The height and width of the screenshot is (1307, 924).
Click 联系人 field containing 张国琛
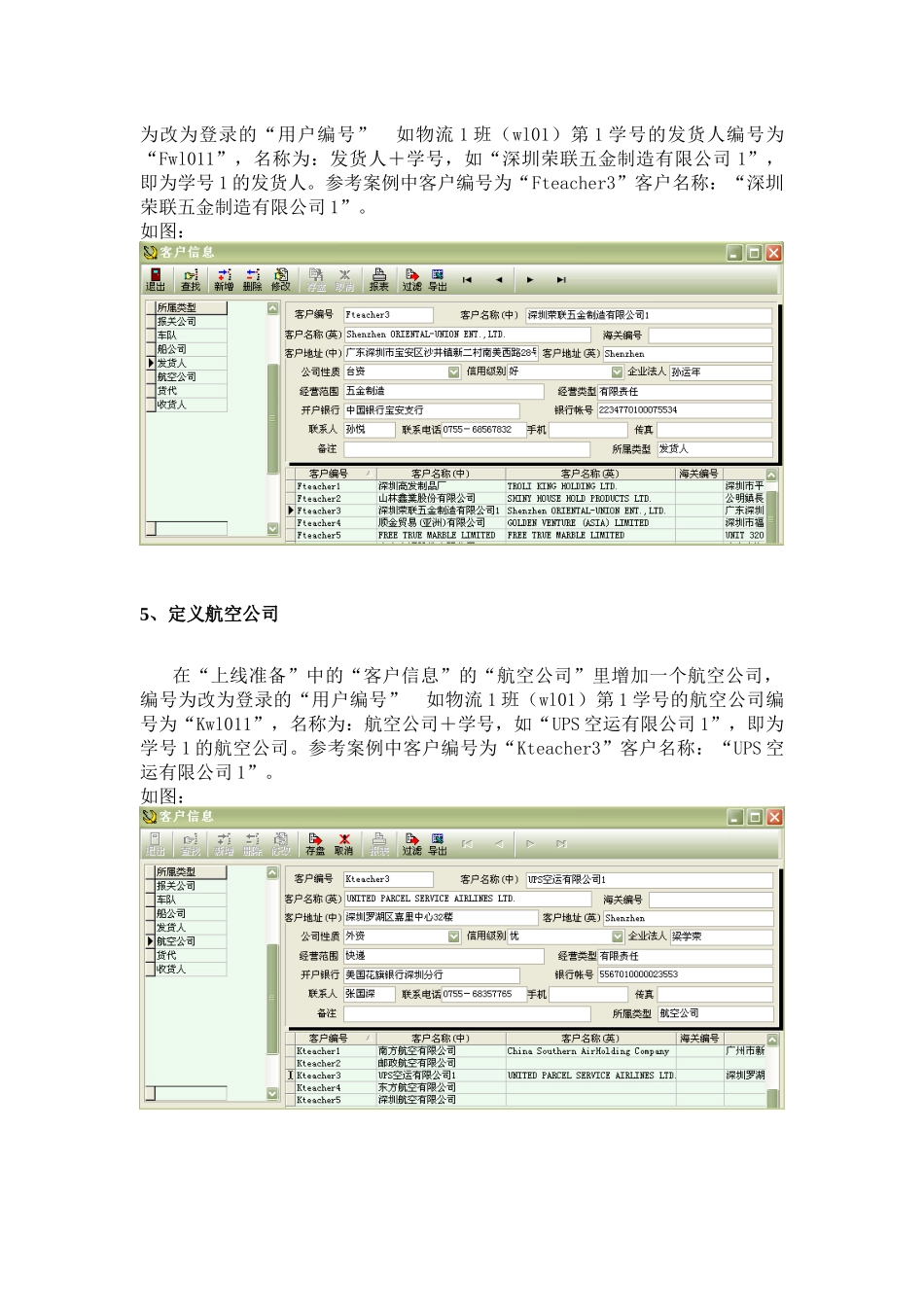pyautogui.click(x=369, y=994)
